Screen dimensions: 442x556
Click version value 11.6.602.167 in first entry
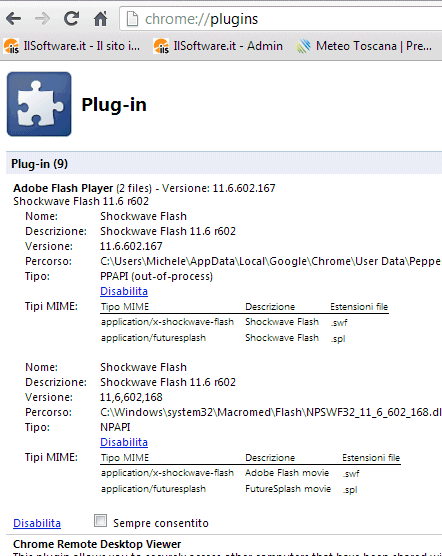(x=131, y=246)
